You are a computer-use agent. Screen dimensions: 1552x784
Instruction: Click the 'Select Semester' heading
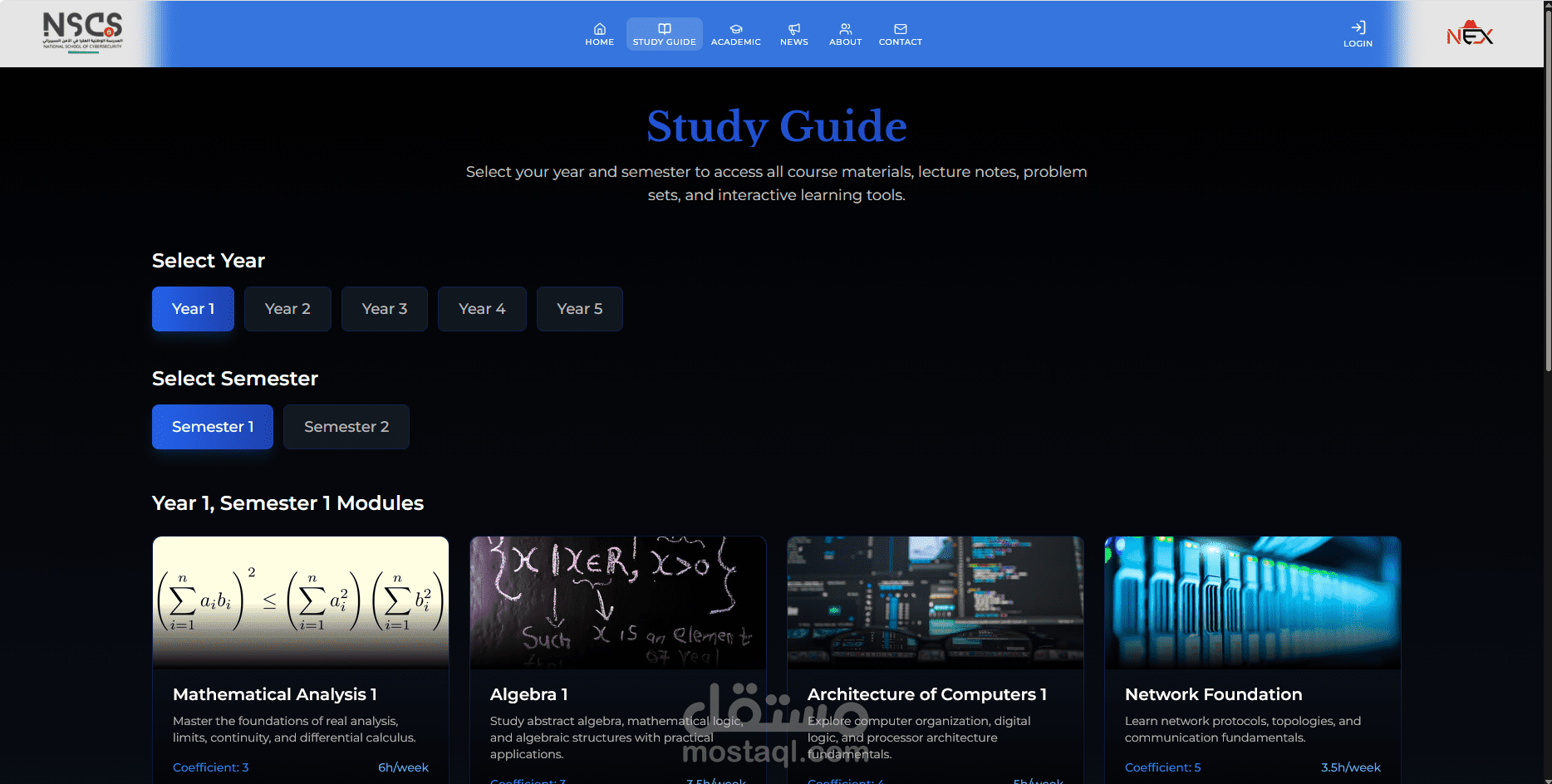click(x=235, y=379)
